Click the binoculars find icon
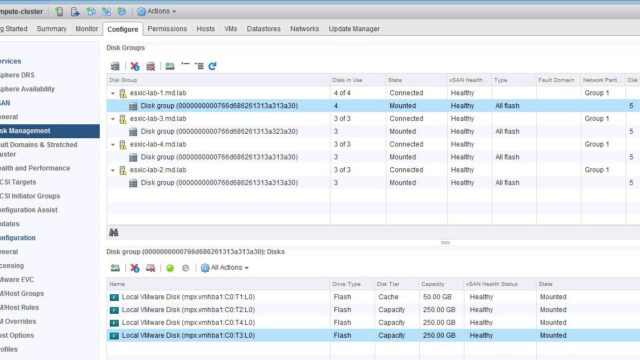Image resolution: width=640 pixels, height=360 pixels. [x=113, y=232]
